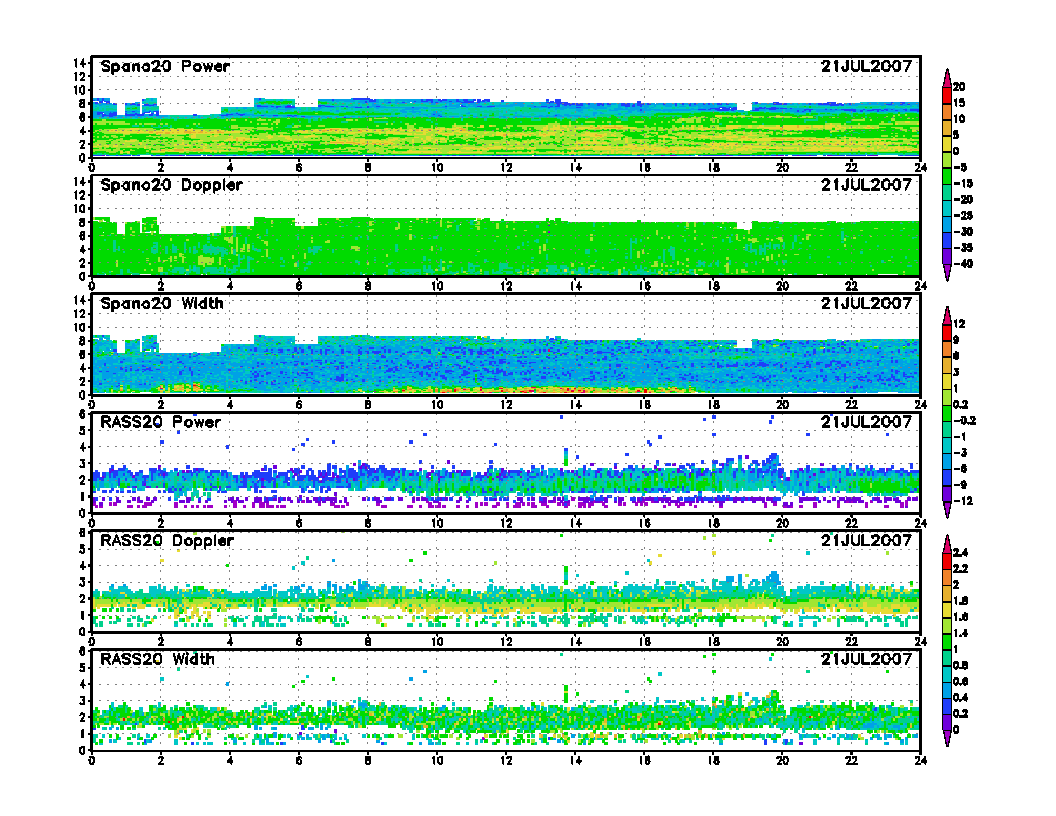1056x816 pixels.
Task: Click the '3' y-axis label of RASS20 Doppler panel
Action: tap(83, 582)
